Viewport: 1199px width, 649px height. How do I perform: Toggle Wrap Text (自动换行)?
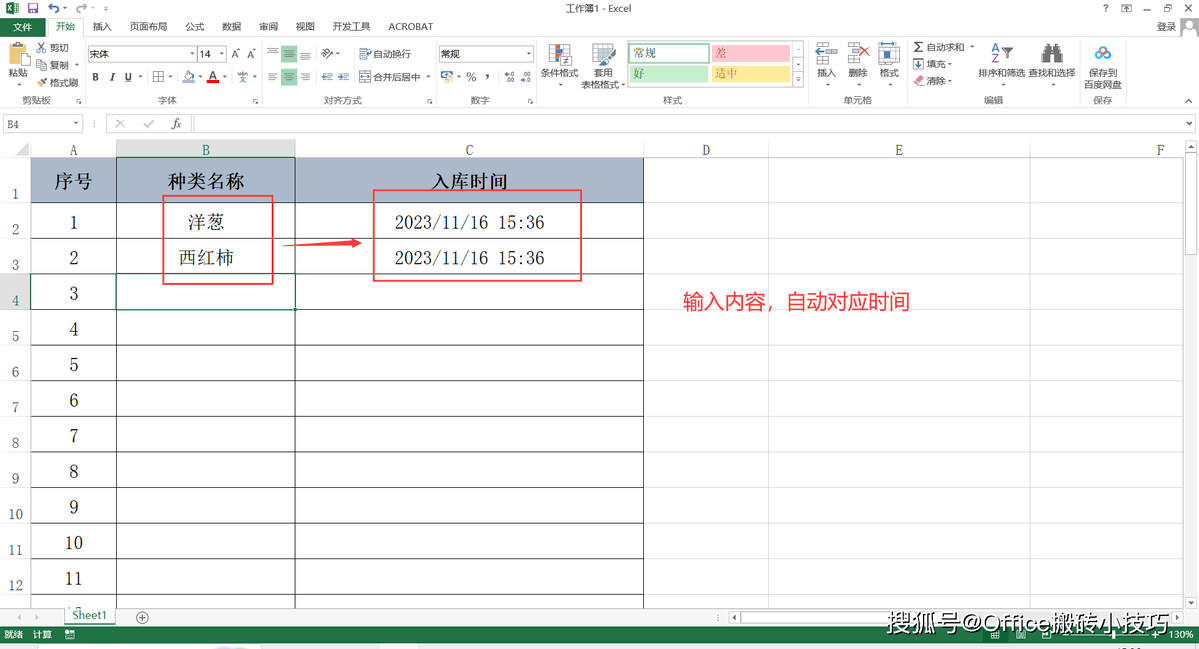(385, 54)
